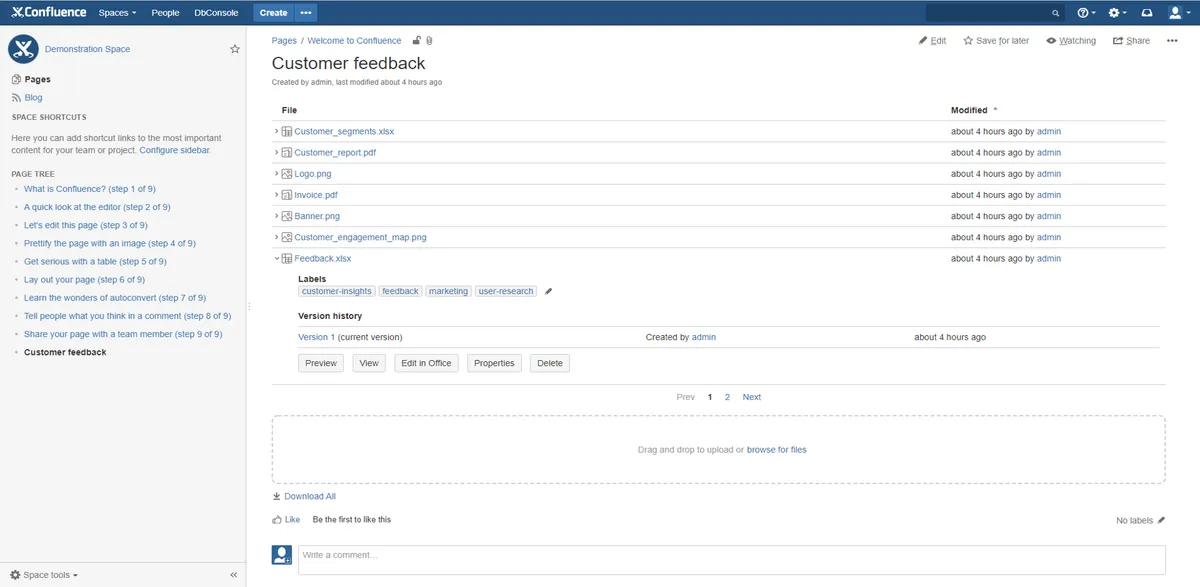Click the Like thumbs-up link
Viewport: 1200px width, 587px height.
click(286, 520)
